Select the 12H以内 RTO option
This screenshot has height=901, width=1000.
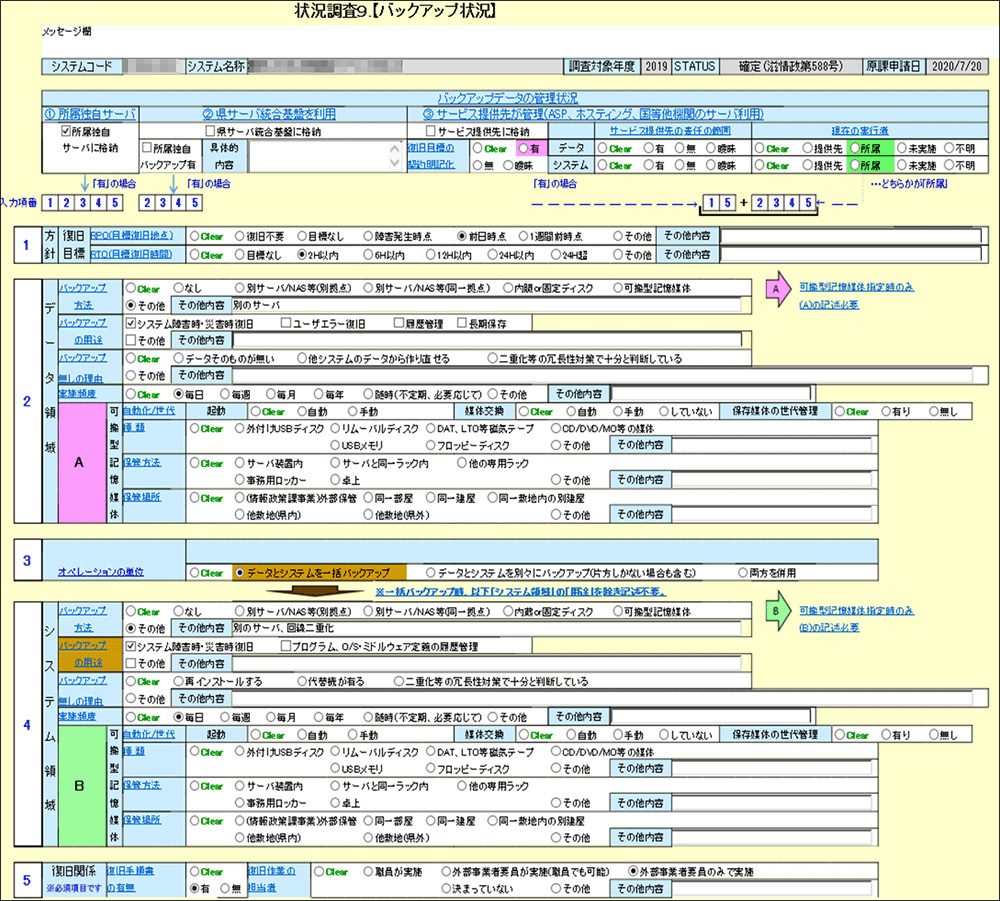430,254
